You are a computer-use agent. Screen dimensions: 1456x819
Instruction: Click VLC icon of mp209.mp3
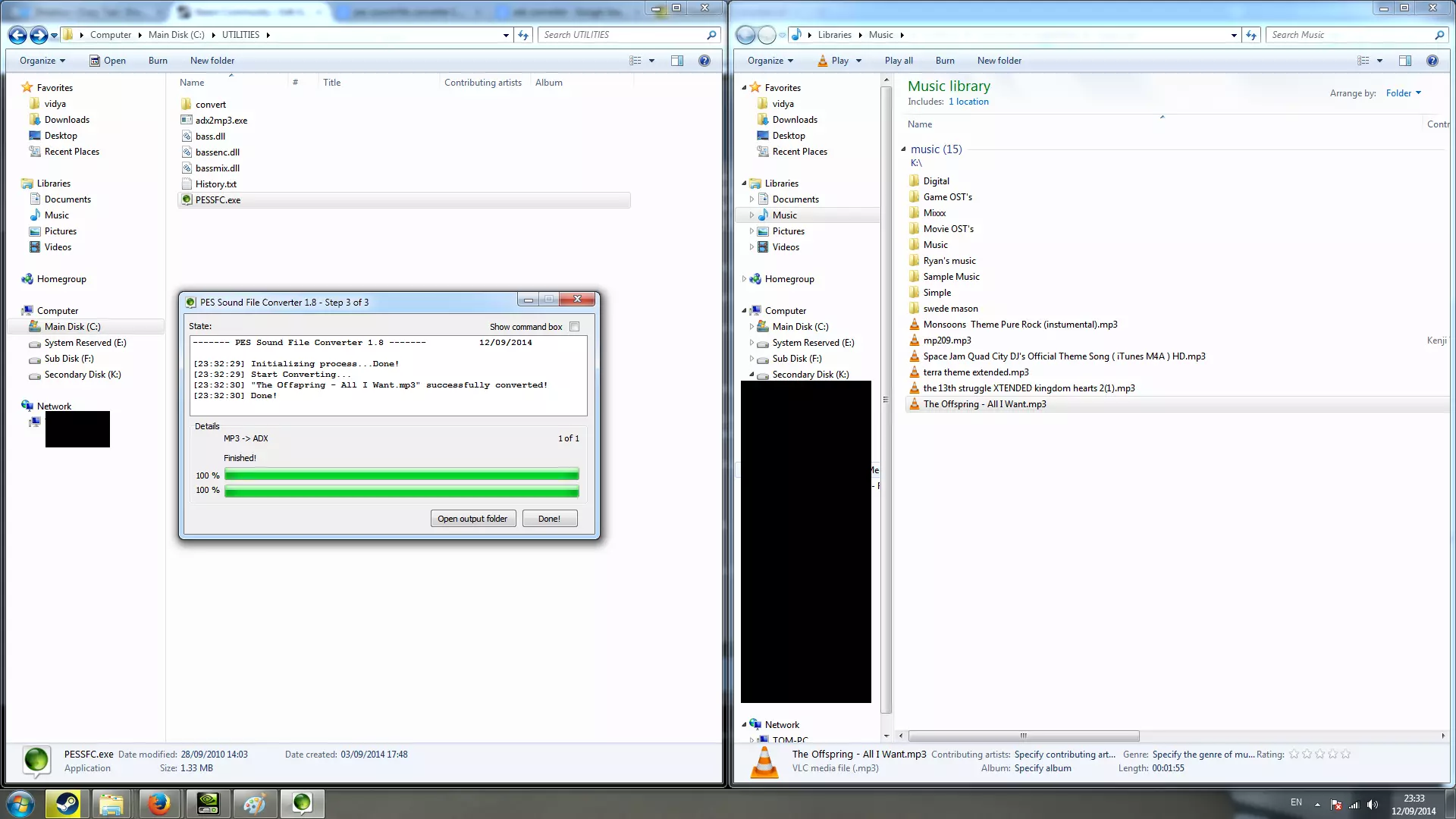point(915,340)
